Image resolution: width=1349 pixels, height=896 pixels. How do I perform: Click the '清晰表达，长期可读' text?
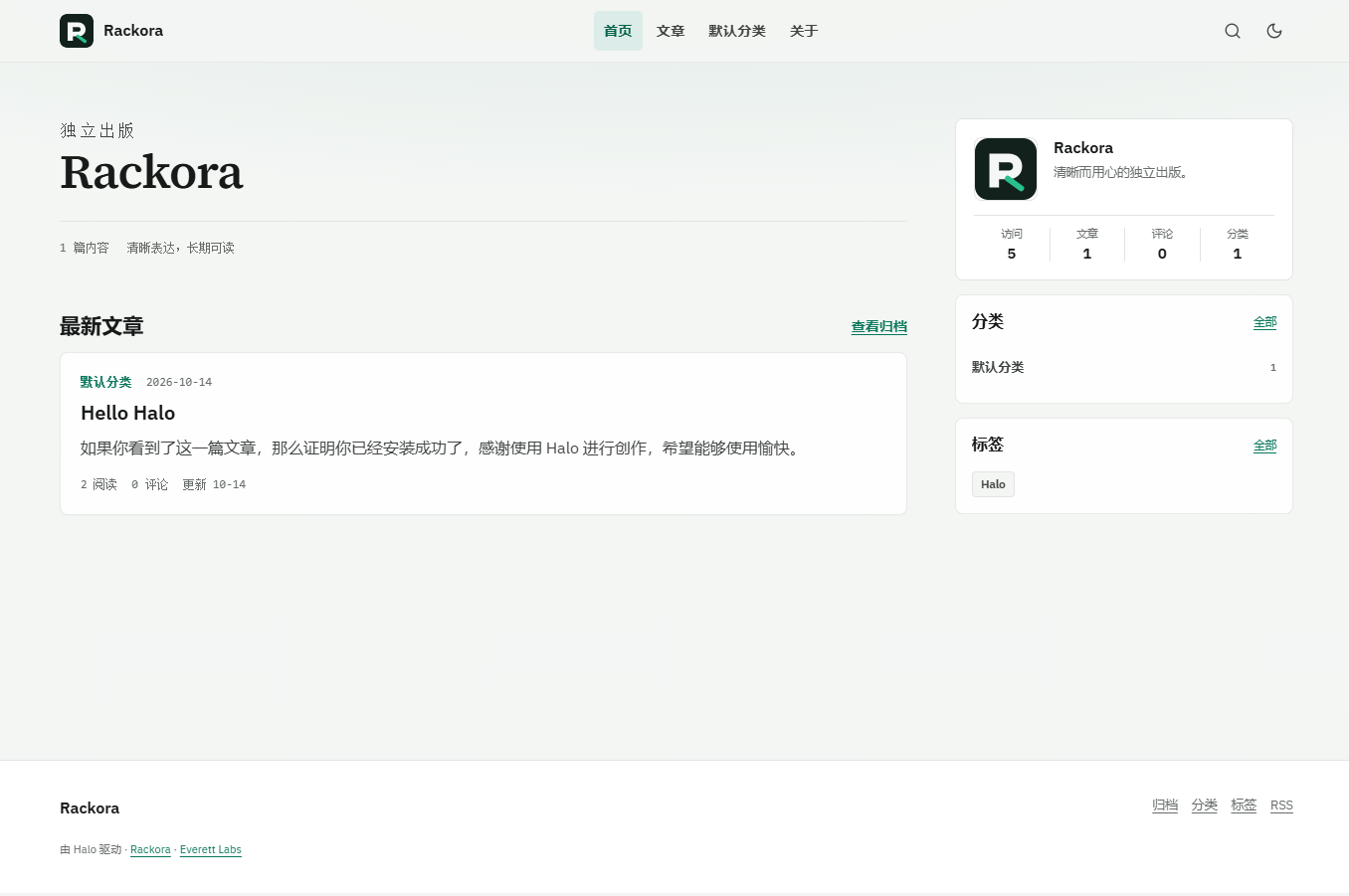click(x=180, y=248)
